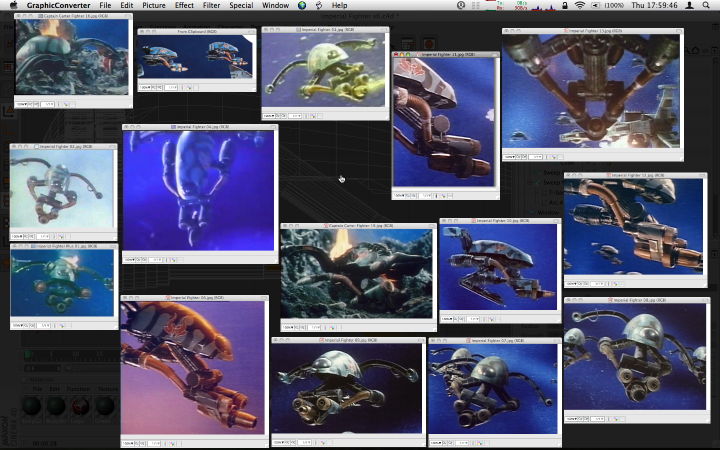Click the Imperial Fighter 13 image canvas
Viewport: 720px width, 450px height.
pos(591,91)
